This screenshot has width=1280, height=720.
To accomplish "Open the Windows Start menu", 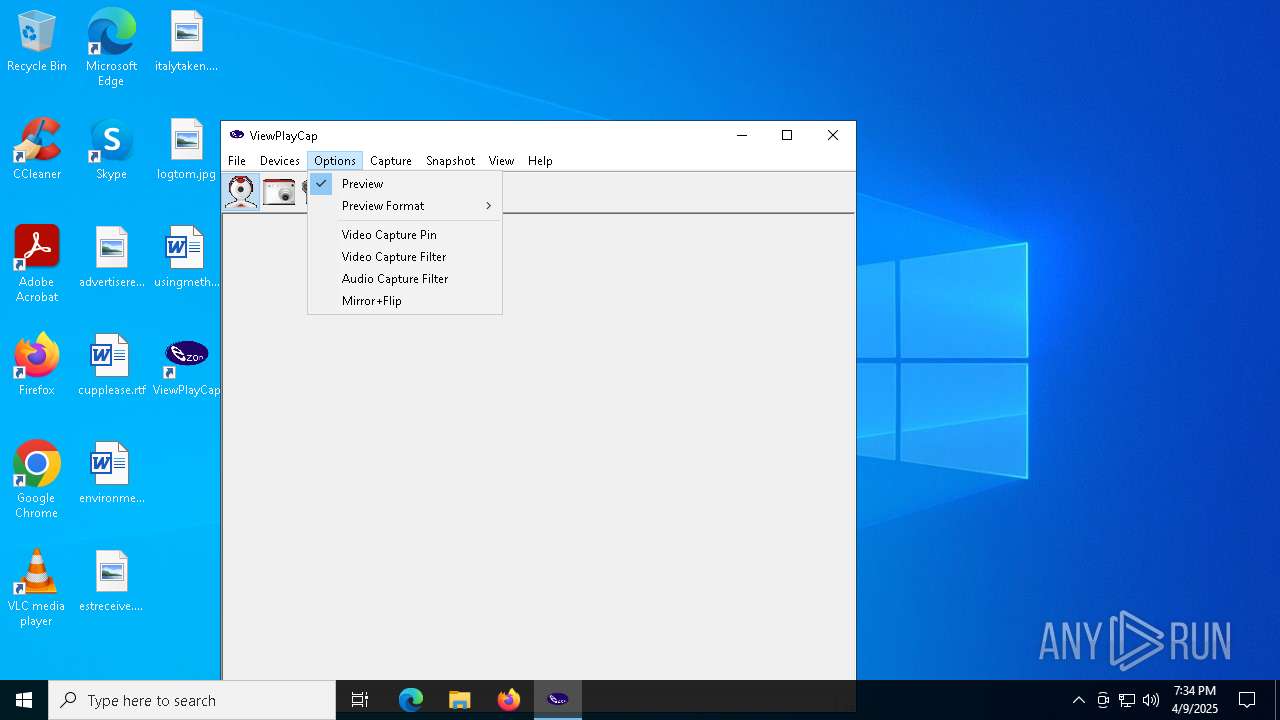I will point(24,700).
